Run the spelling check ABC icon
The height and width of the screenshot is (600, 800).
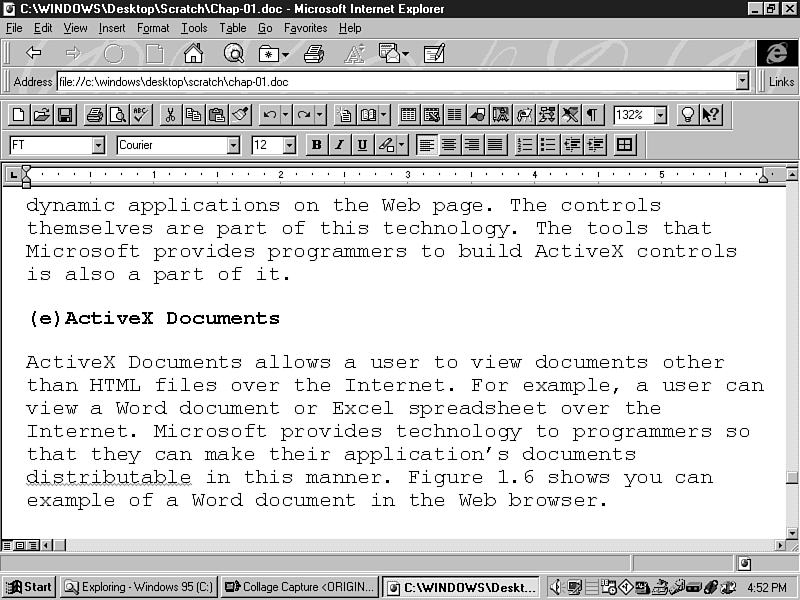coord(140,115)
